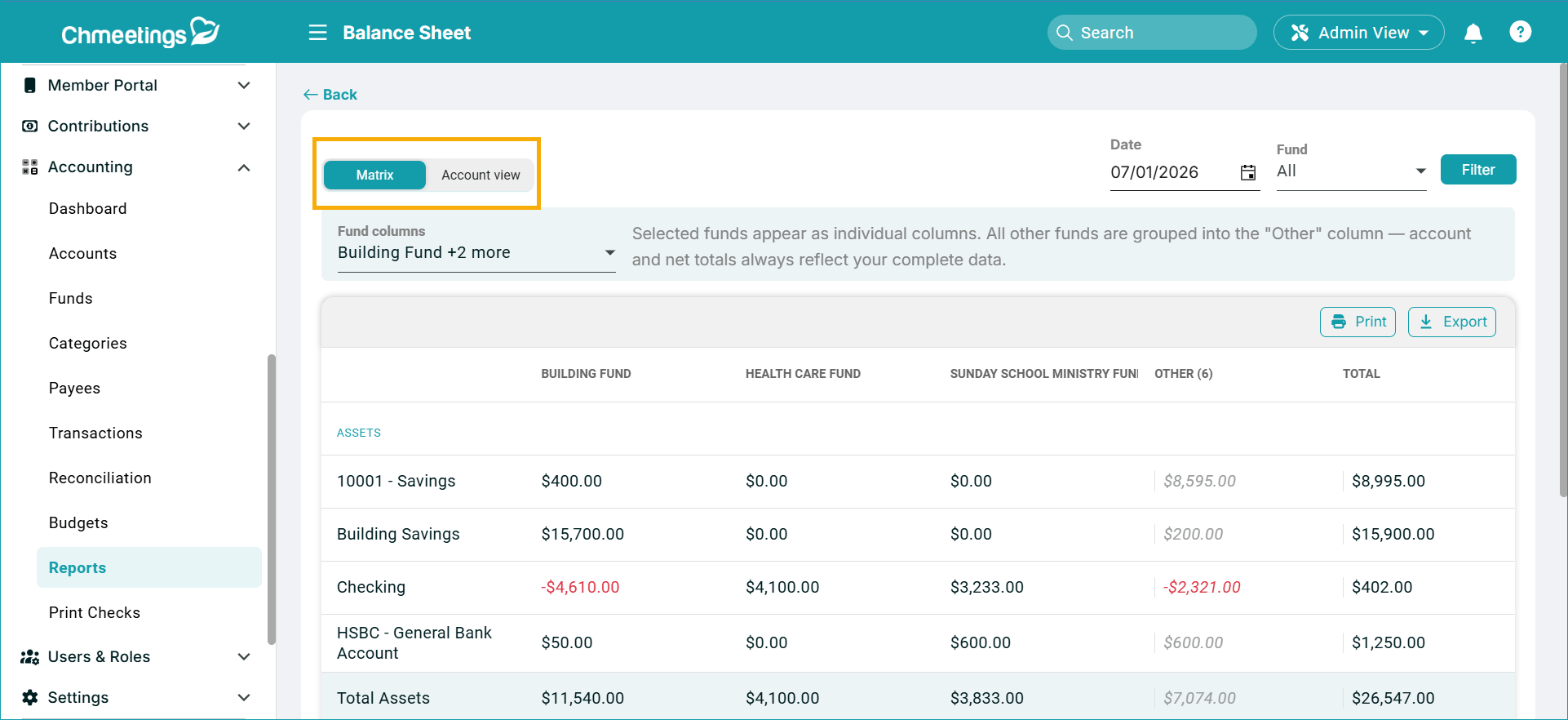Open the help question mark icon
This screenshot has width=1568, height=720.
click(x=1520, y=32)
